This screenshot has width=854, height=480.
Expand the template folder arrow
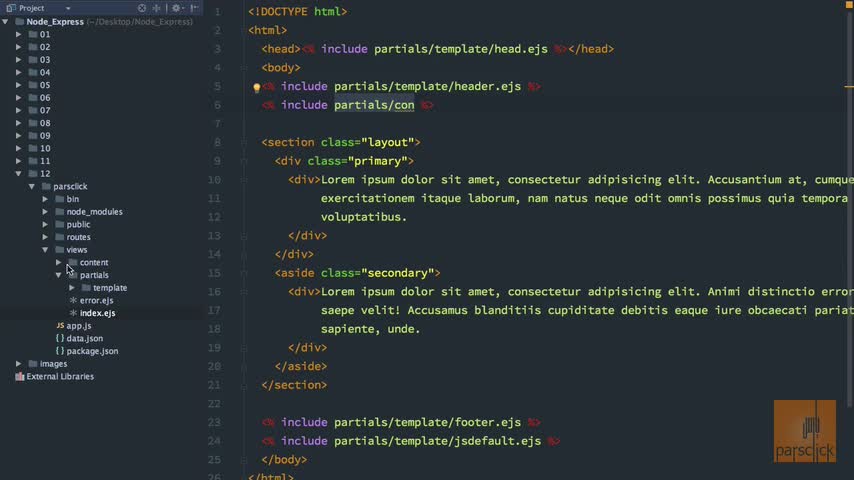point(72,288)
